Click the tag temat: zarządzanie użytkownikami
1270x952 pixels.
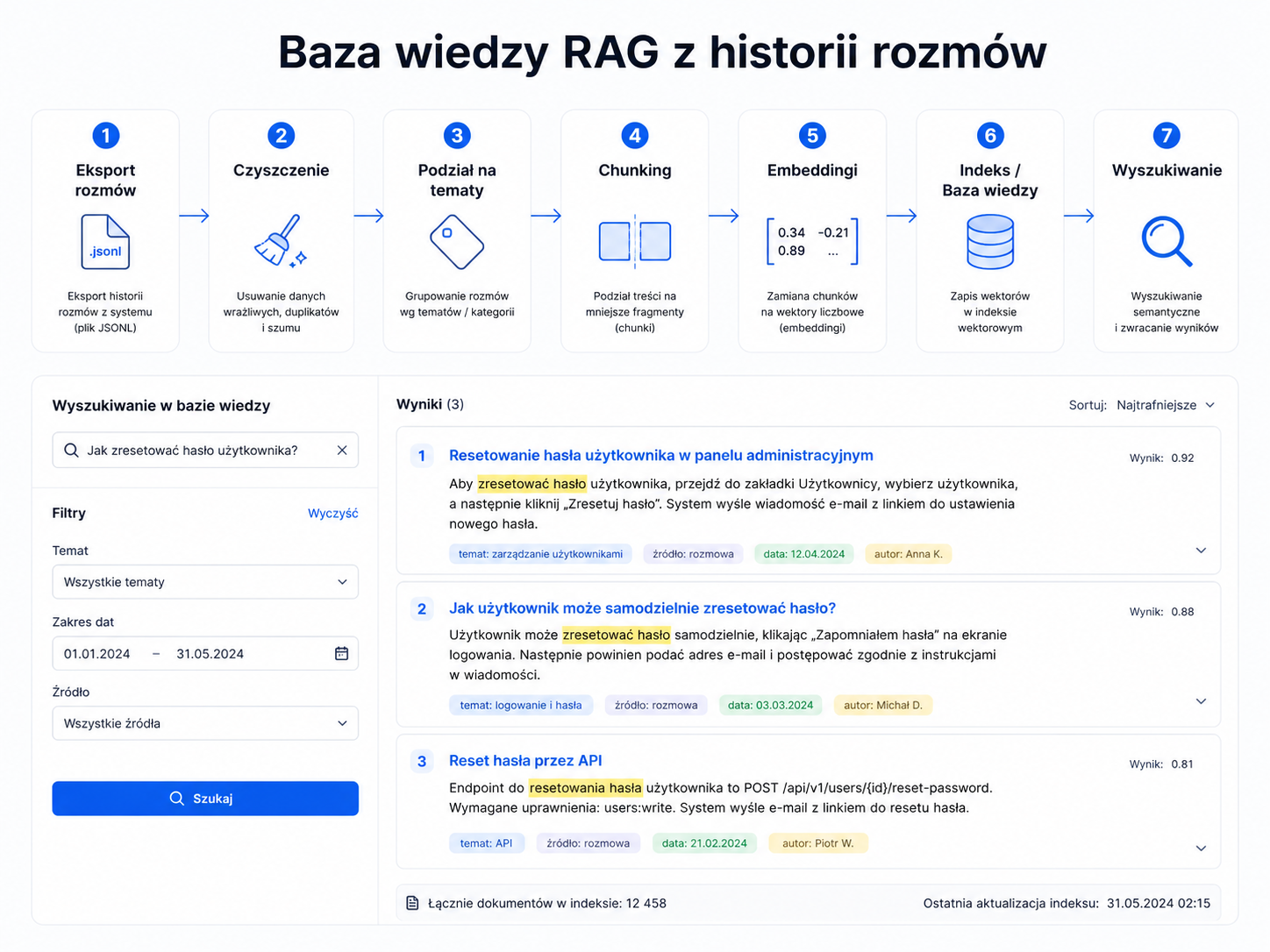pyautogui.click(x=540, y=554)
